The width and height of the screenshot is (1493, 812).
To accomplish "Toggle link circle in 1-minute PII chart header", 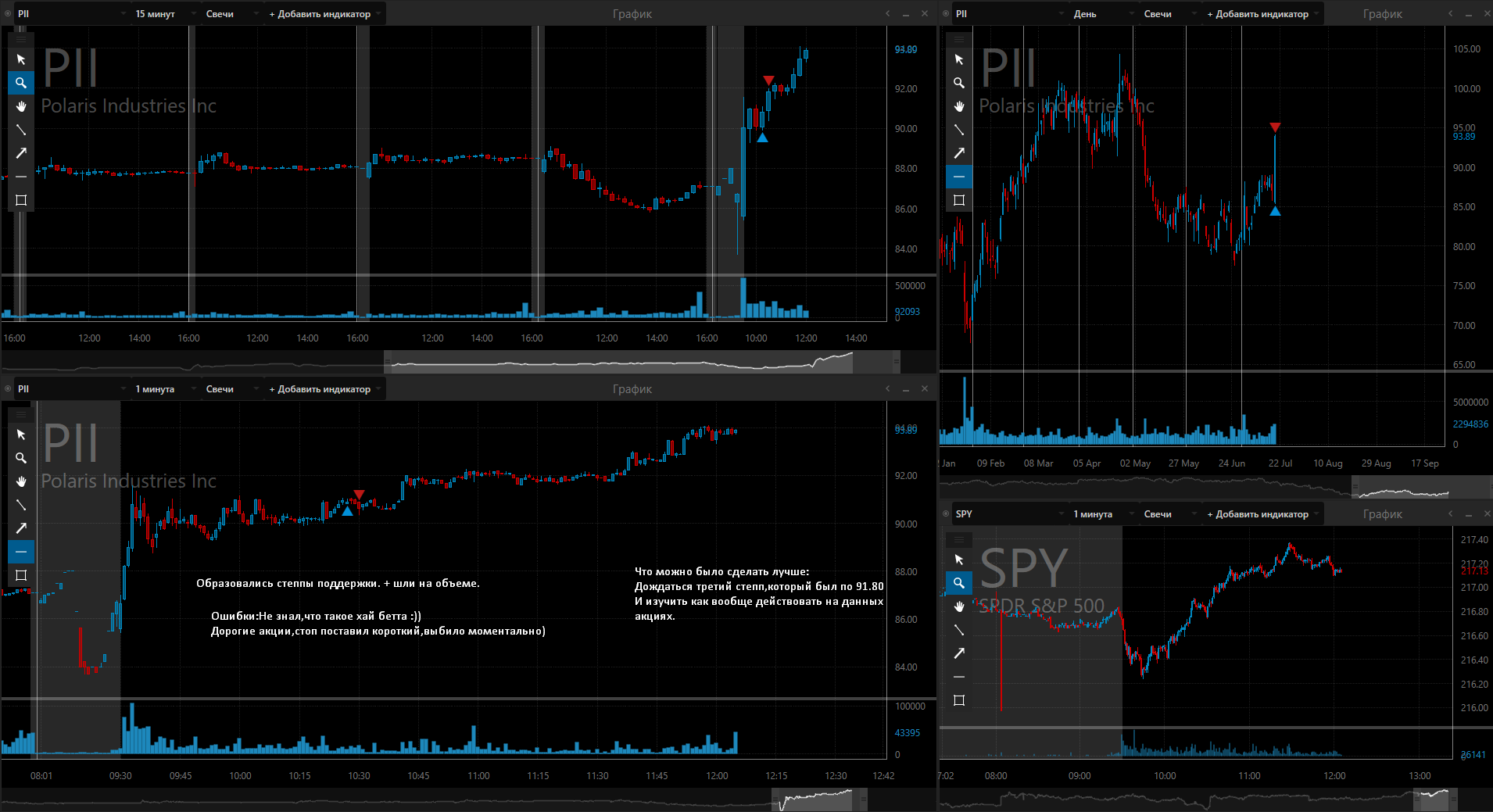I will [x=8, y=388].
